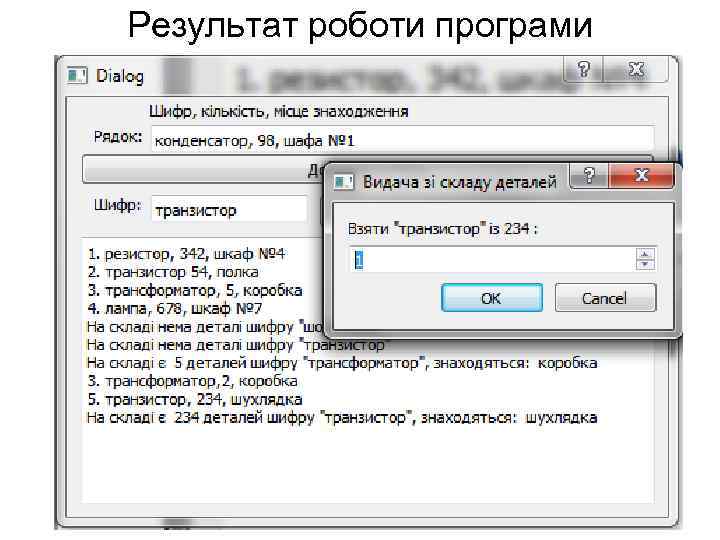The height and width of the screenshot is (540, 720).
Task: Click help button in 'Видача зі складу деталей' dialog
Action: 589,175
